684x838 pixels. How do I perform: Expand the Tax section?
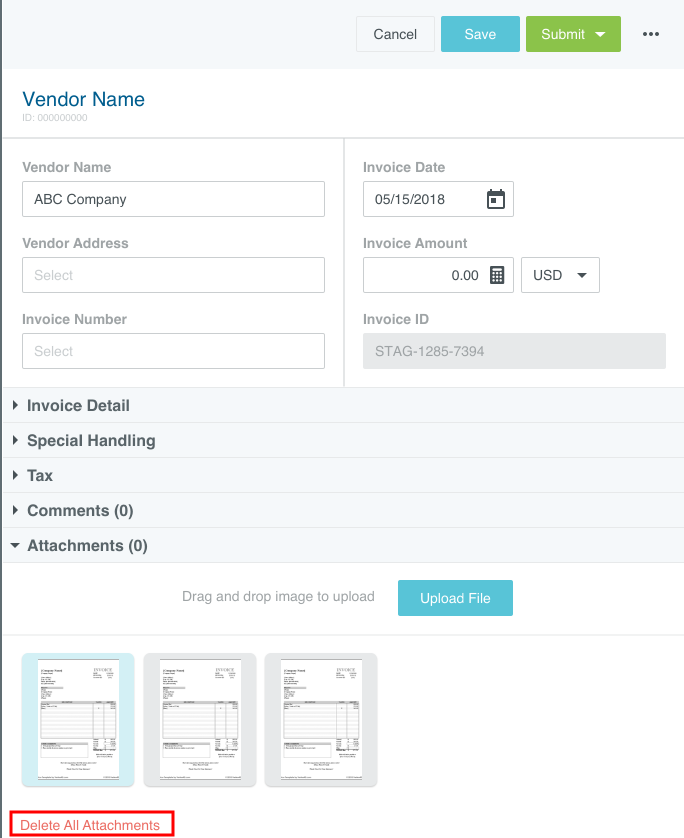click(40, 476)
